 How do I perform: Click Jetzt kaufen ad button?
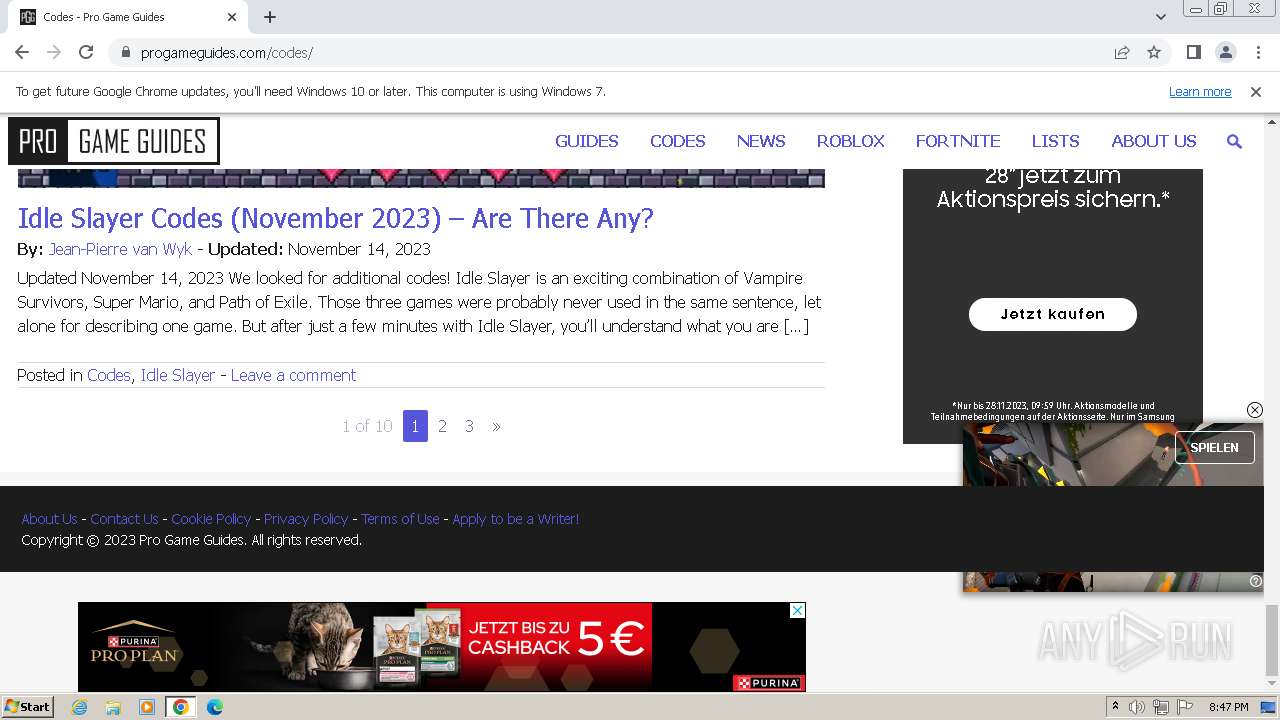coord(1053,314)
